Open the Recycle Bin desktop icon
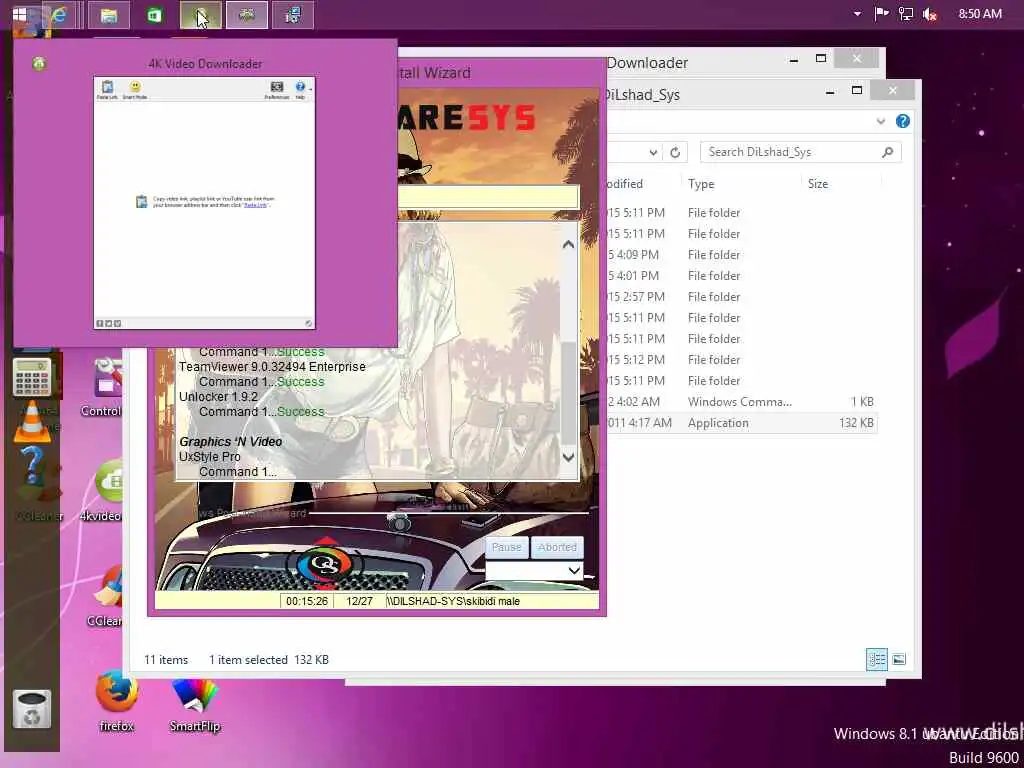Image resolution: width=1024 pixels, height=768 pixels. (x=31, y=709)
